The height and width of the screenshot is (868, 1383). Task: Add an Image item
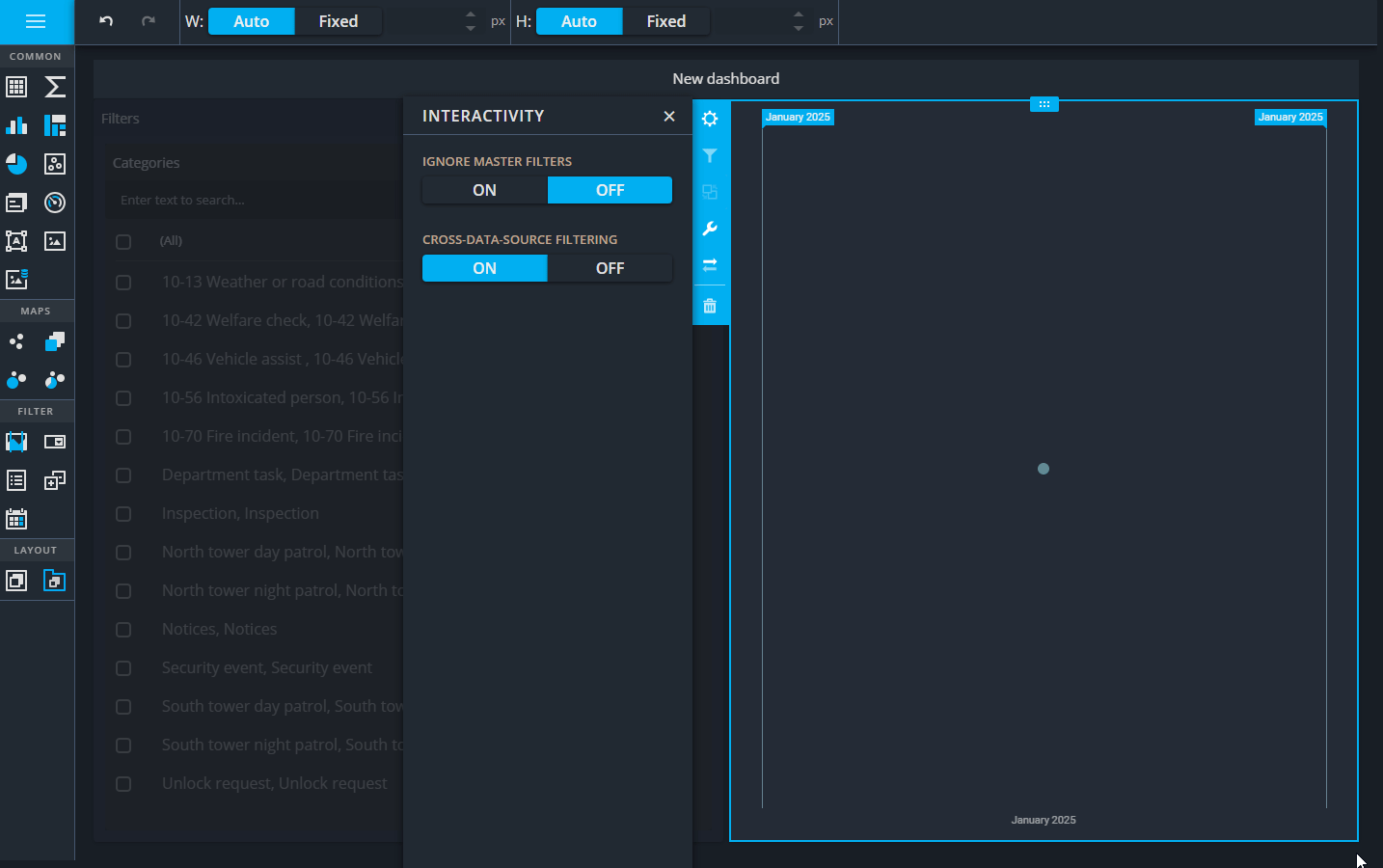(55, 241)
